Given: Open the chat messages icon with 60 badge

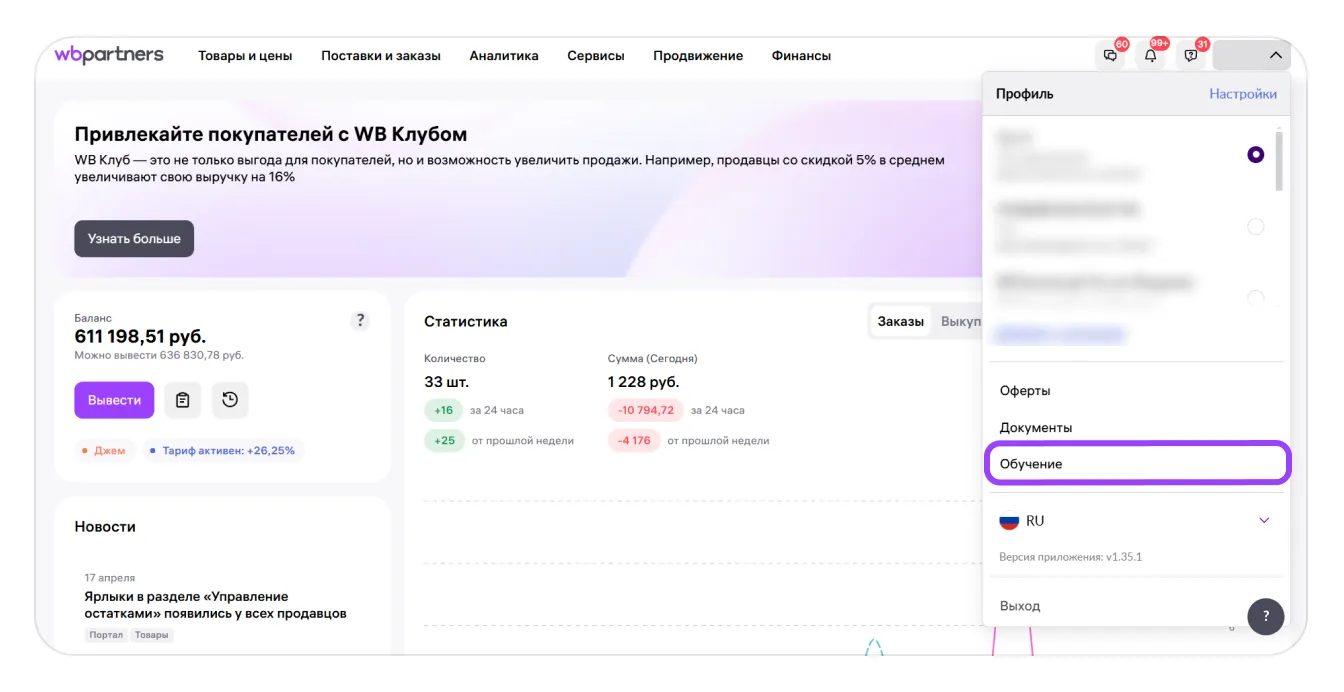Looking at the screenshot, I should tap(1110, 56).
